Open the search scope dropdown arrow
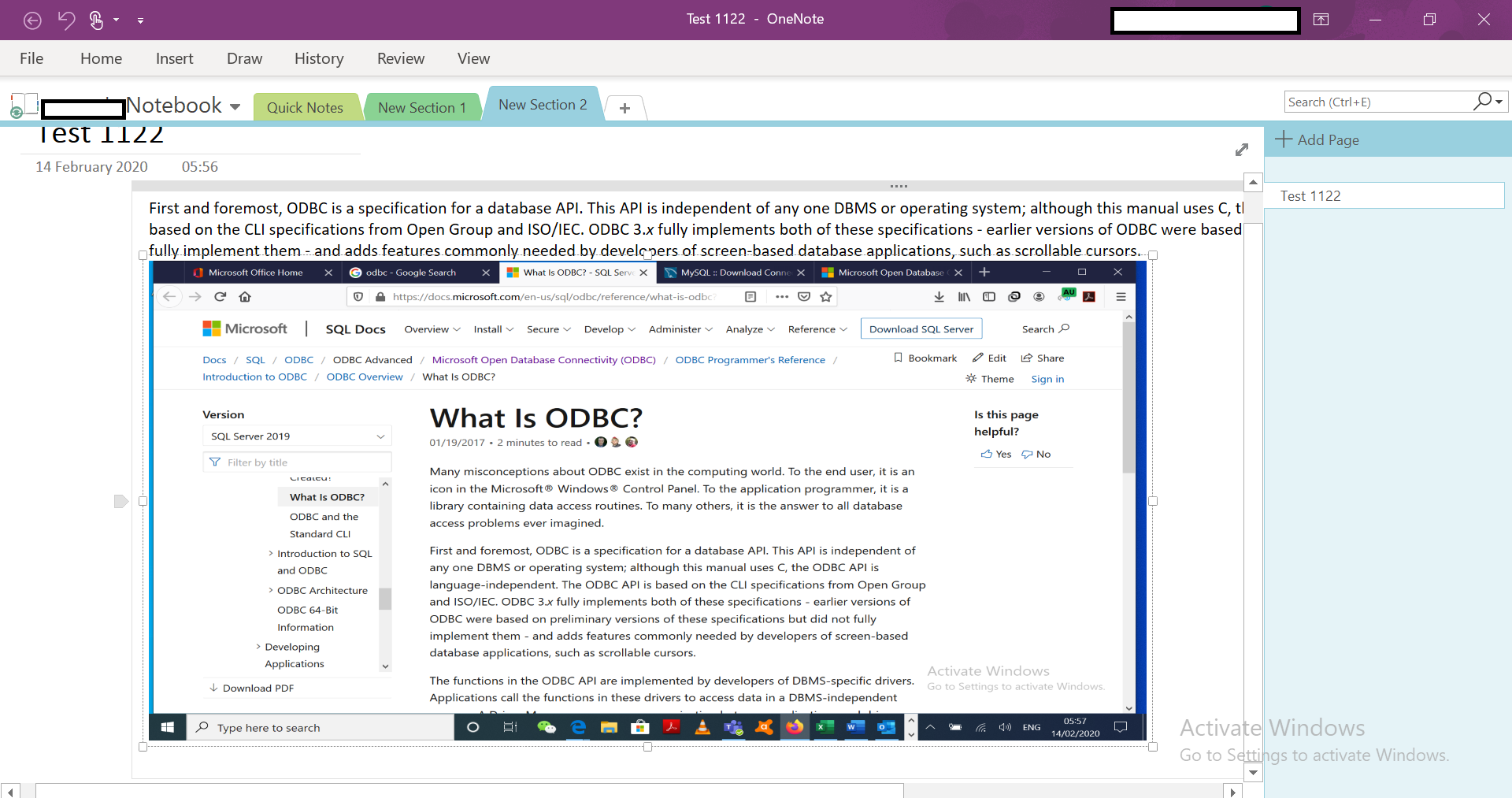 pos(1499,102)
